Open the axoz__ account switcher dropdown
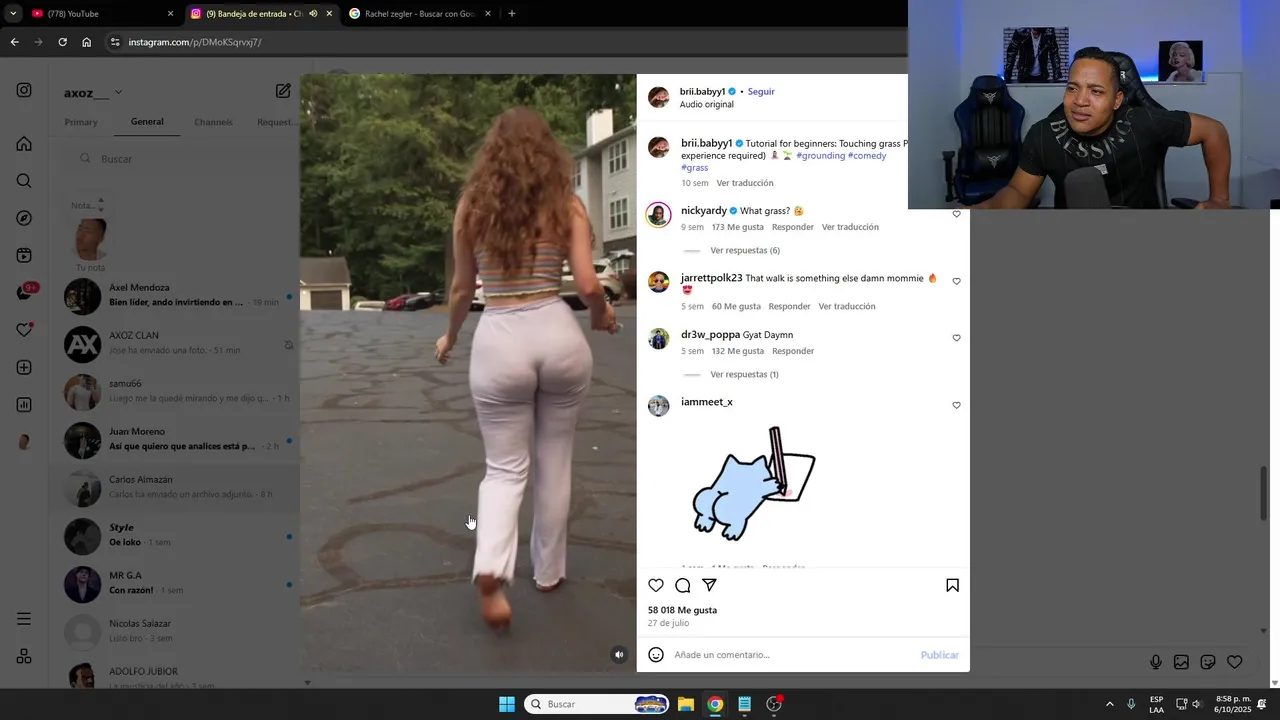The height and width of the screenshot is (720, 1280). [x=93, y=92]
